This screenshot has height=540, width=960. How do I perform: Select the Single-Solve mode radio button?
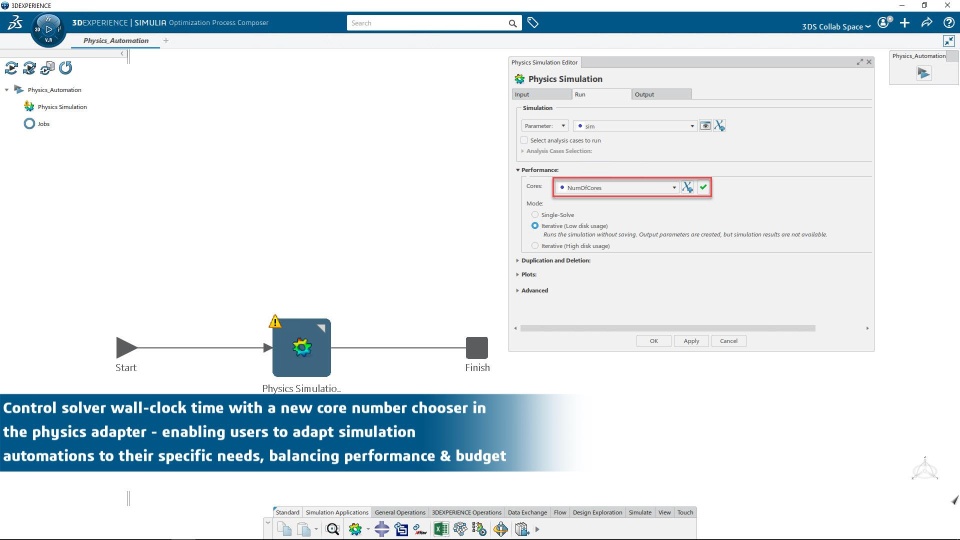[x=535, y=215]
